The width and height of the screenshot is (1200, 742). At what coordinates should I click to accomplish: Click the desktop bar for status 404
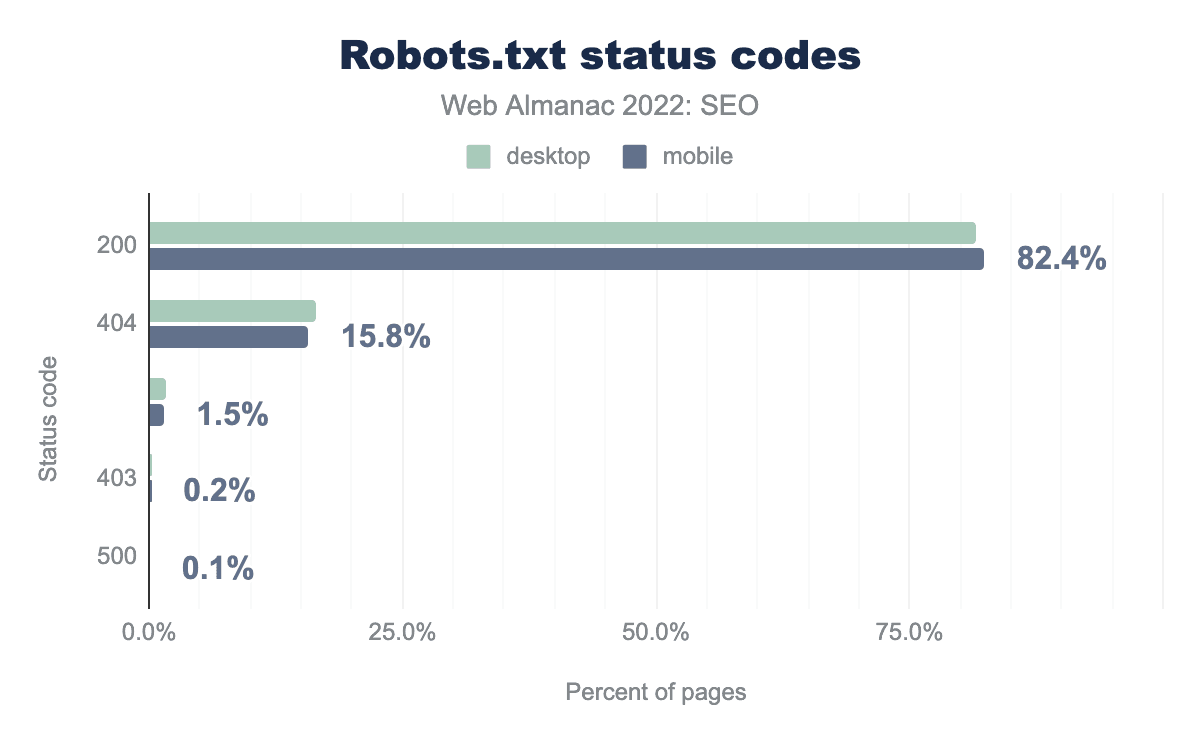tap(232, 311)
